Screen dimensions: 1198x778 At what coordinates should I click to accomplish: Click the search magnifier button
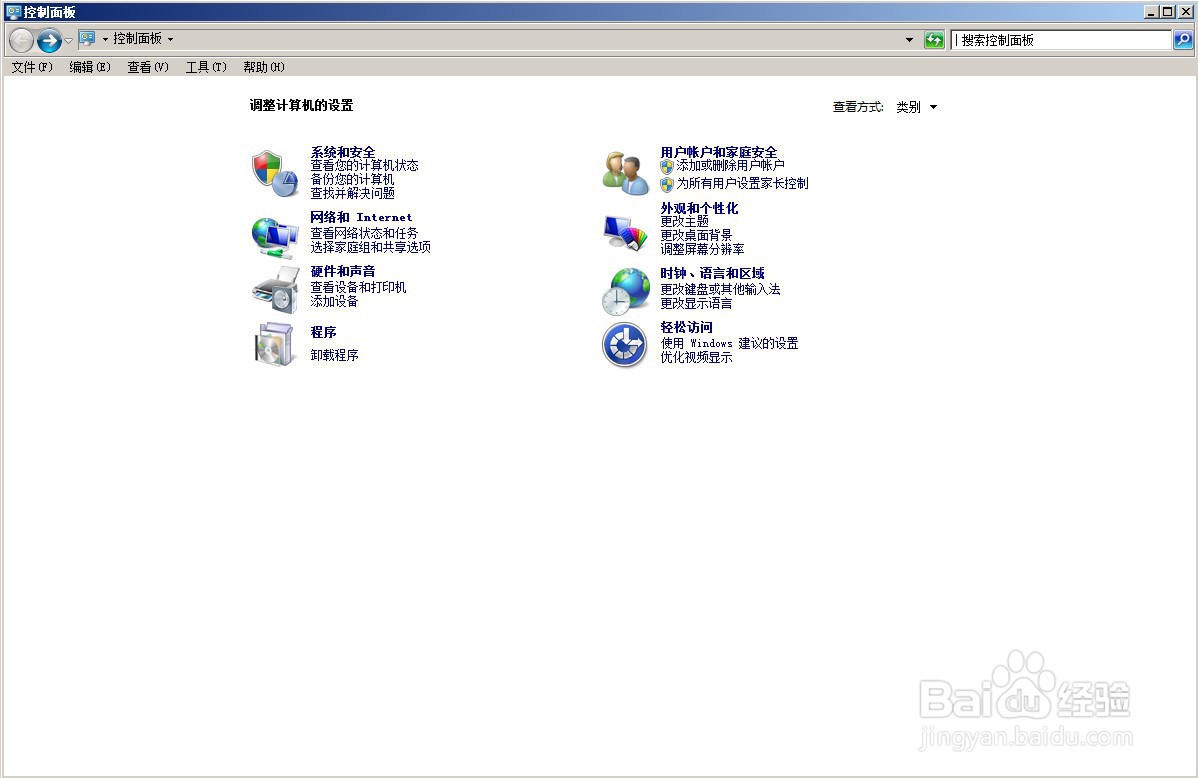pos(1183,40)
